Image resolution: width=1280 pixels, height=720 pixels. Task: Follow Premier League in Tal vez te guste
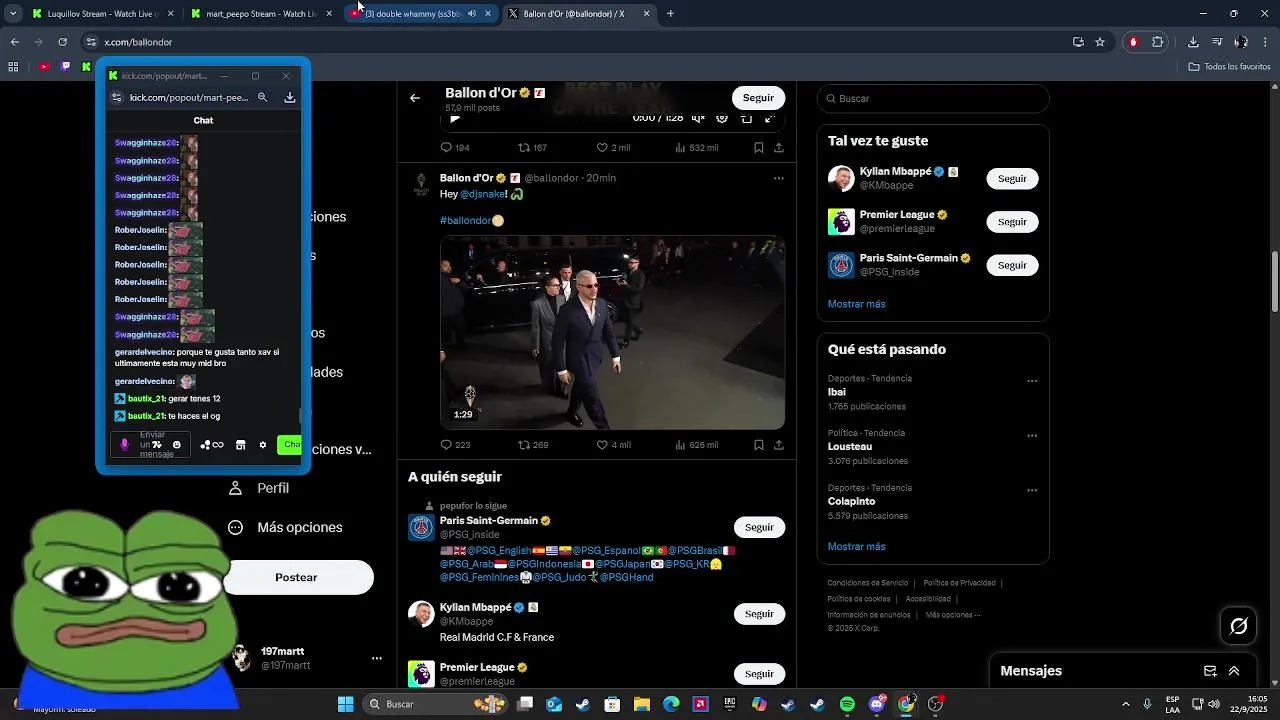click(1012, 222)
